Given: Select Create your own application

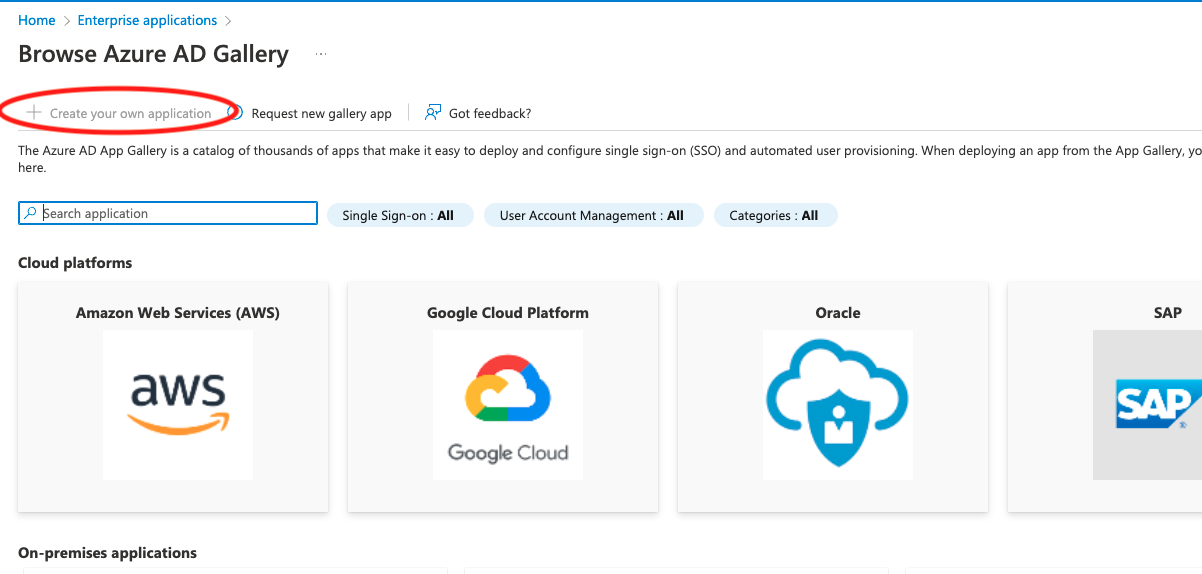Looking at the screenshot, I should click(119, 113).
